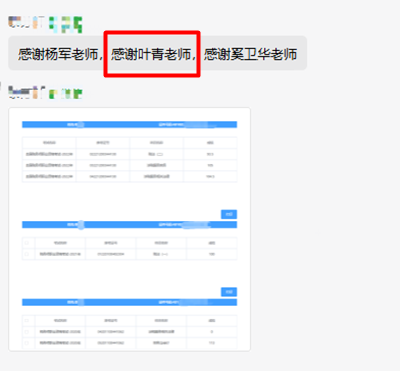Image resolution: width=400 pixels, height=371 pixels.
Task: Click the blue header bar of the second table
Action: 129,225
